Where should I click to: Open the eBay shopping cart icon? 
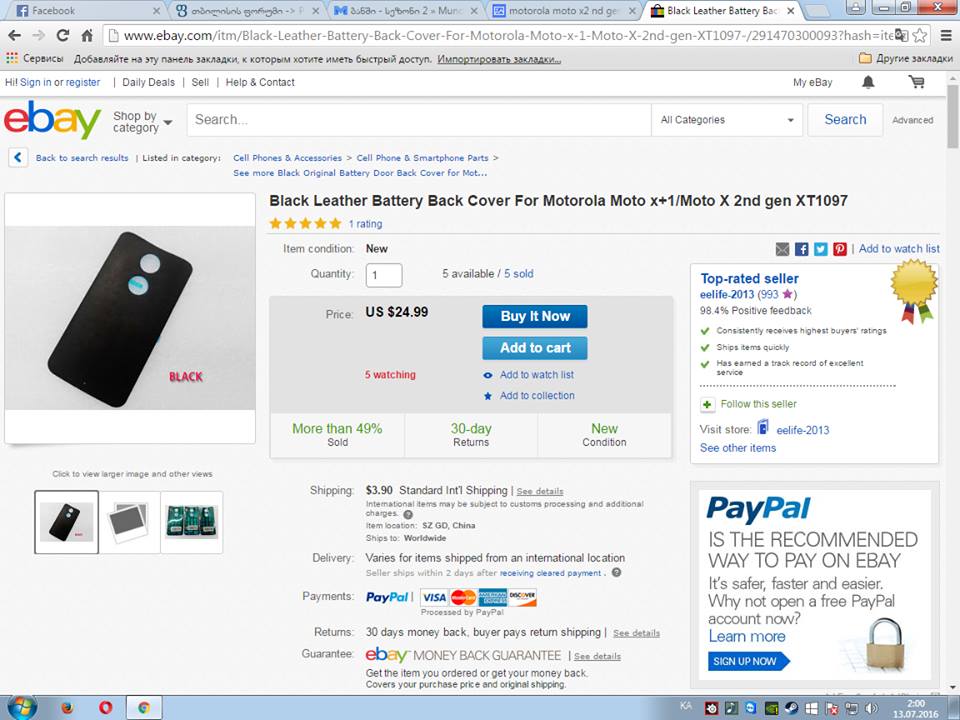(917, 82)
